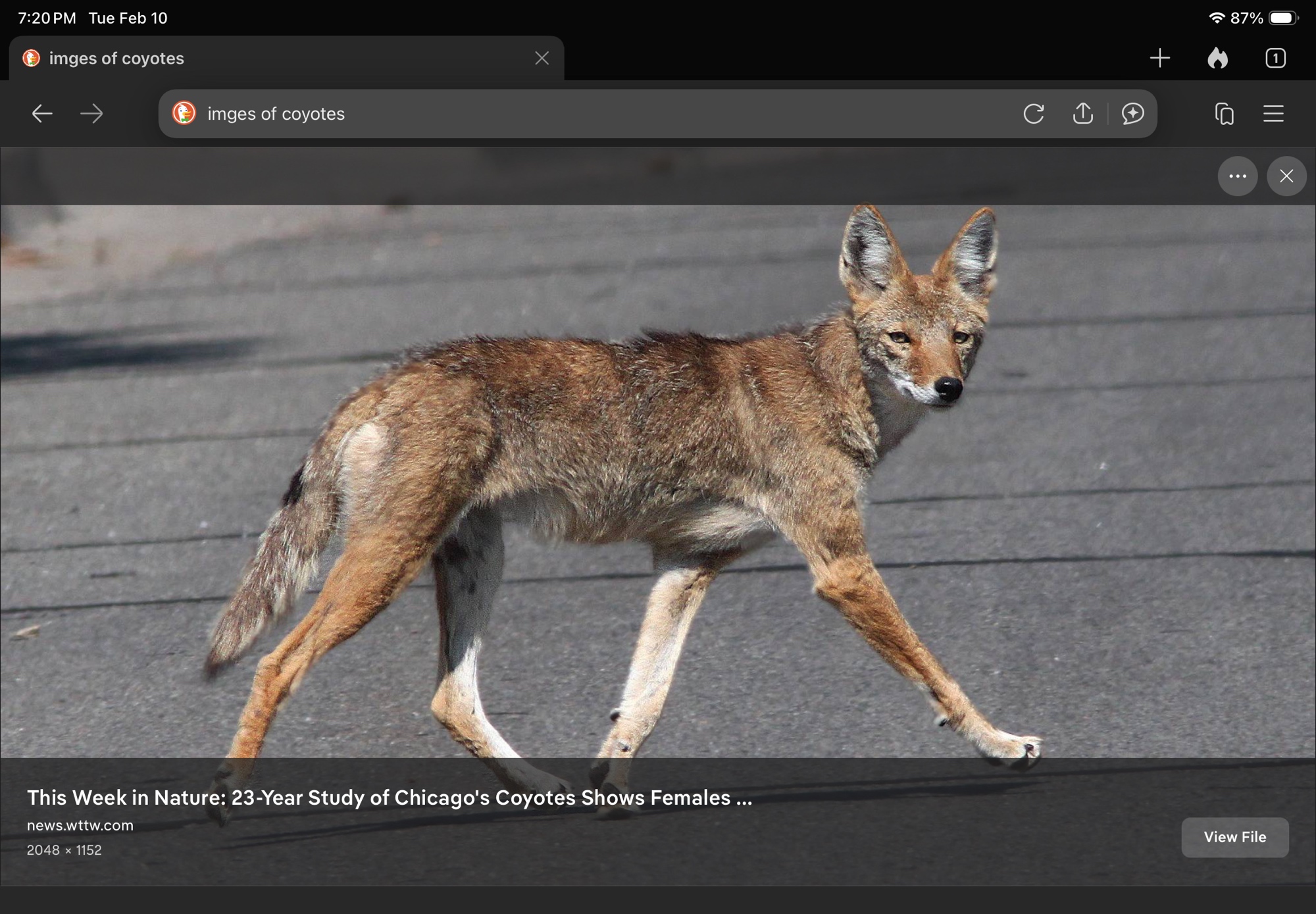
Task: Open the share sheet icon
Action: click(1082, 114)
